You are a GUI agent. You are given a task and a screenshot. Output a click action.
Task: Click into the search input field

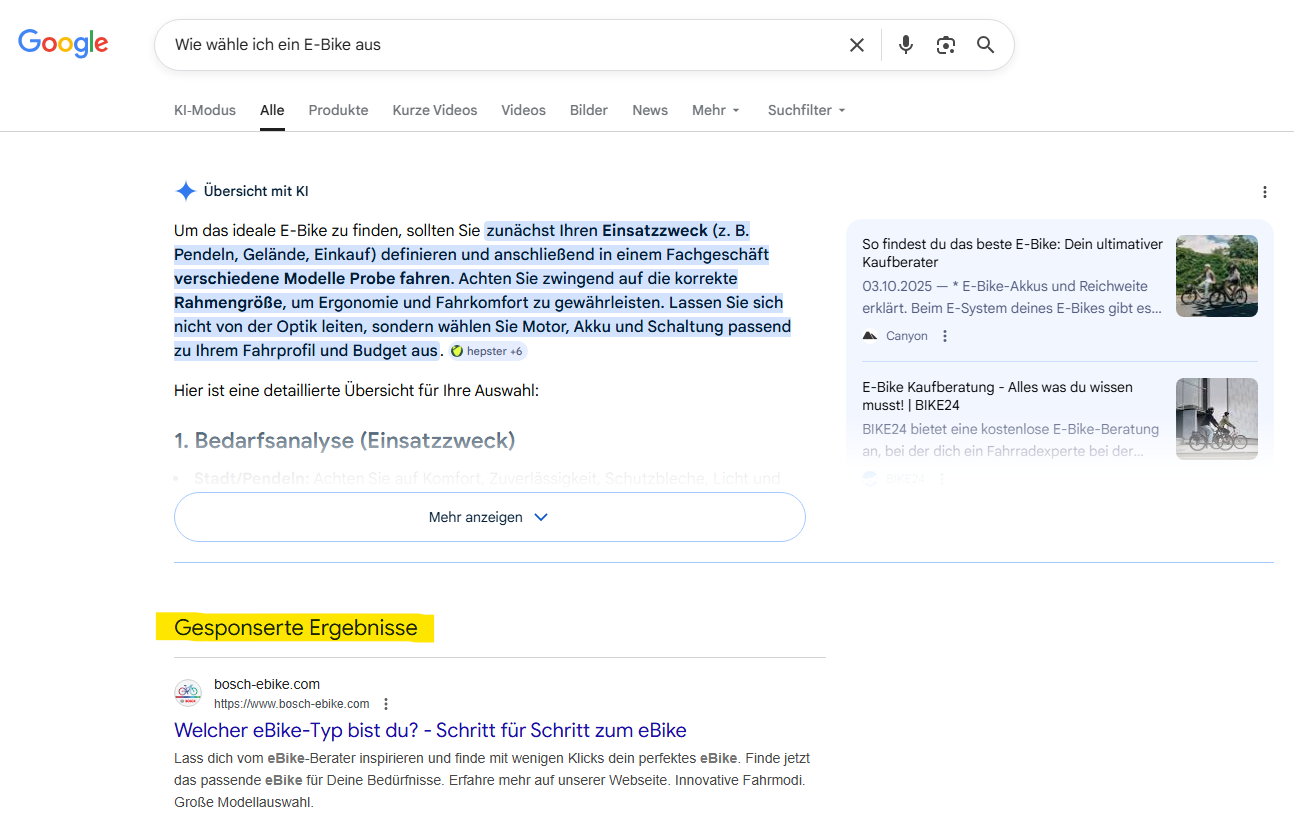500,45
